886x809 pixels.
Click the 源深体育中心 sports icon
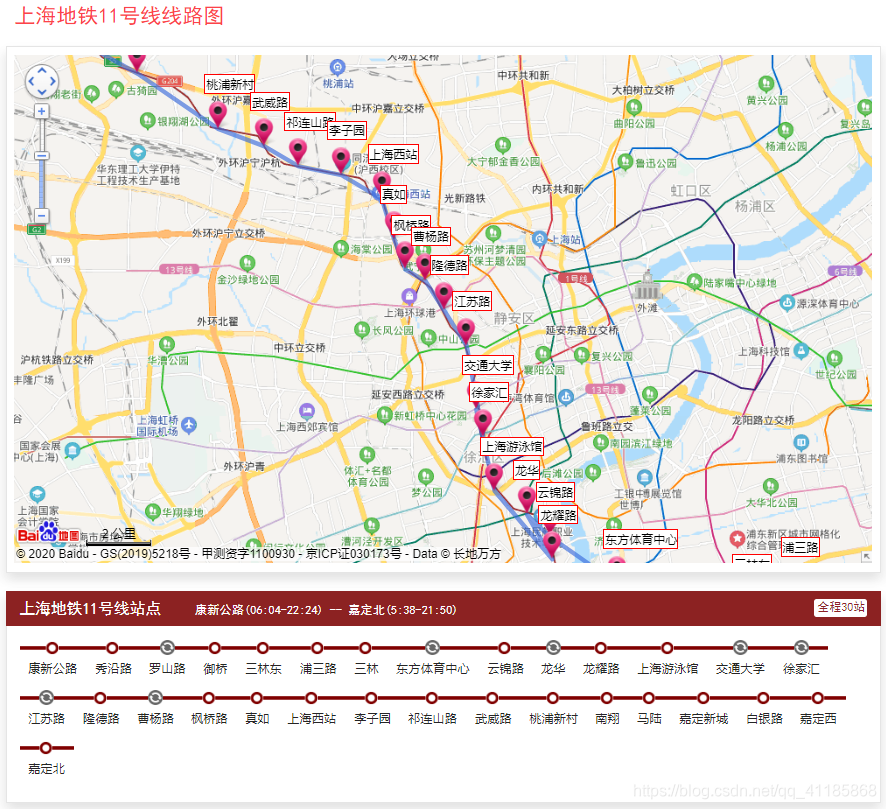click(x=788, y=303)
